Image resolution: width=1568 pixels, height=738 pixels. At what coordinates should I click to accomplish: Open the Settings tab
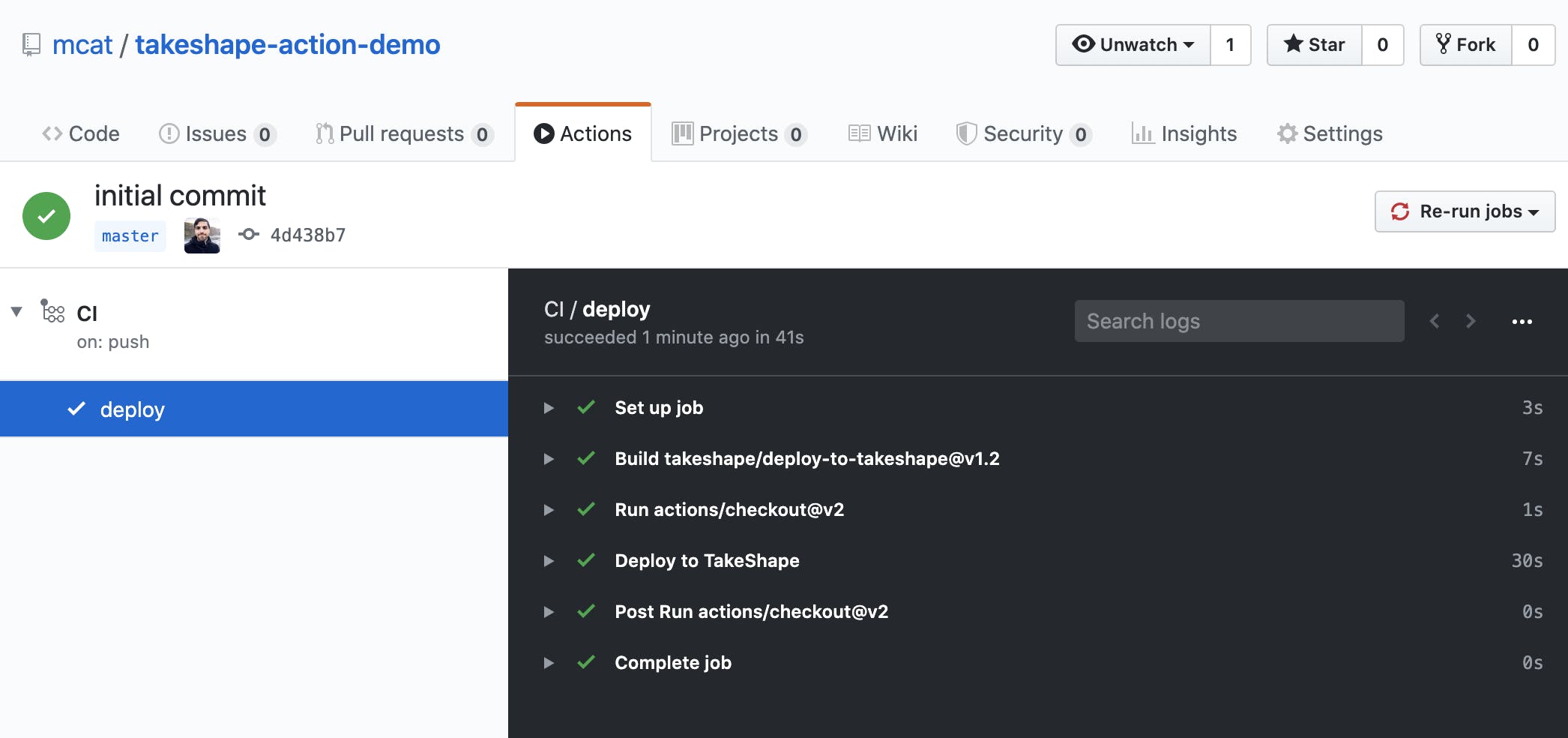point(1330,133)
